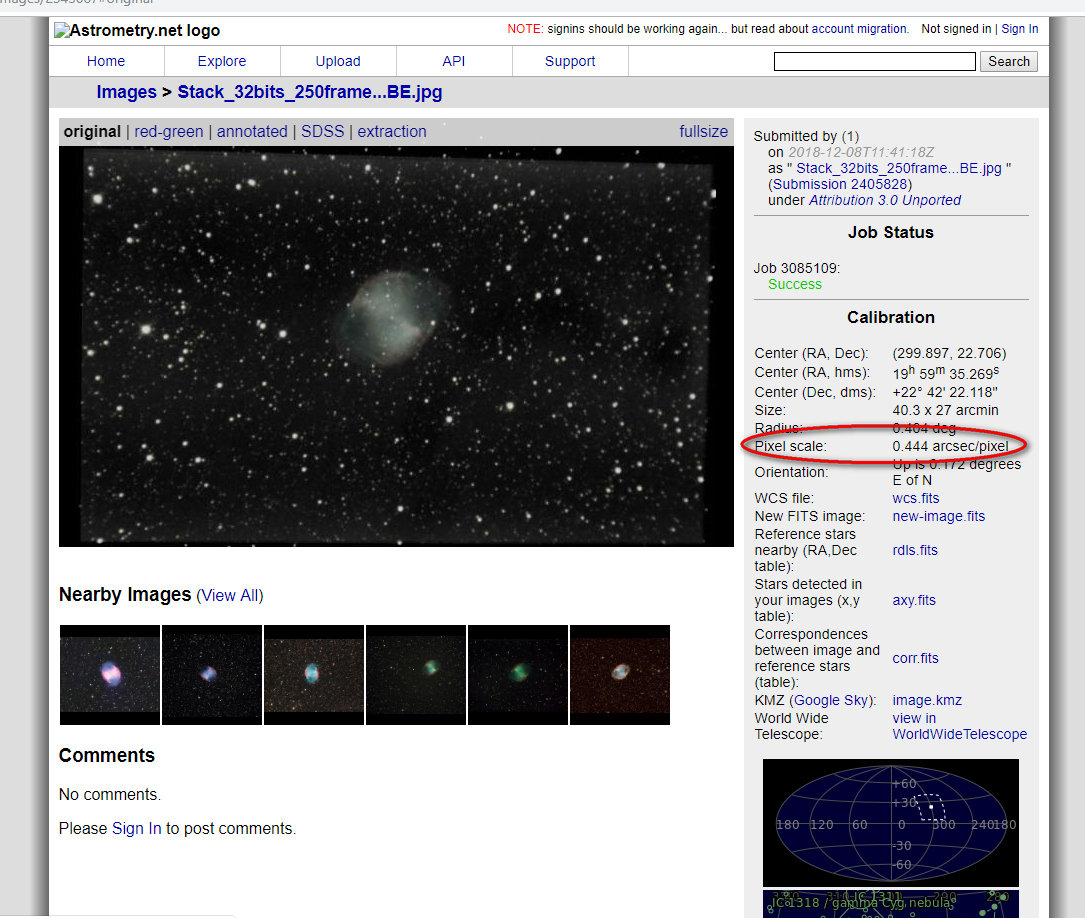Screen dimensions: 1085x918
Task: Open first nearby image with pink nebula
Action: tap(109, 674)
